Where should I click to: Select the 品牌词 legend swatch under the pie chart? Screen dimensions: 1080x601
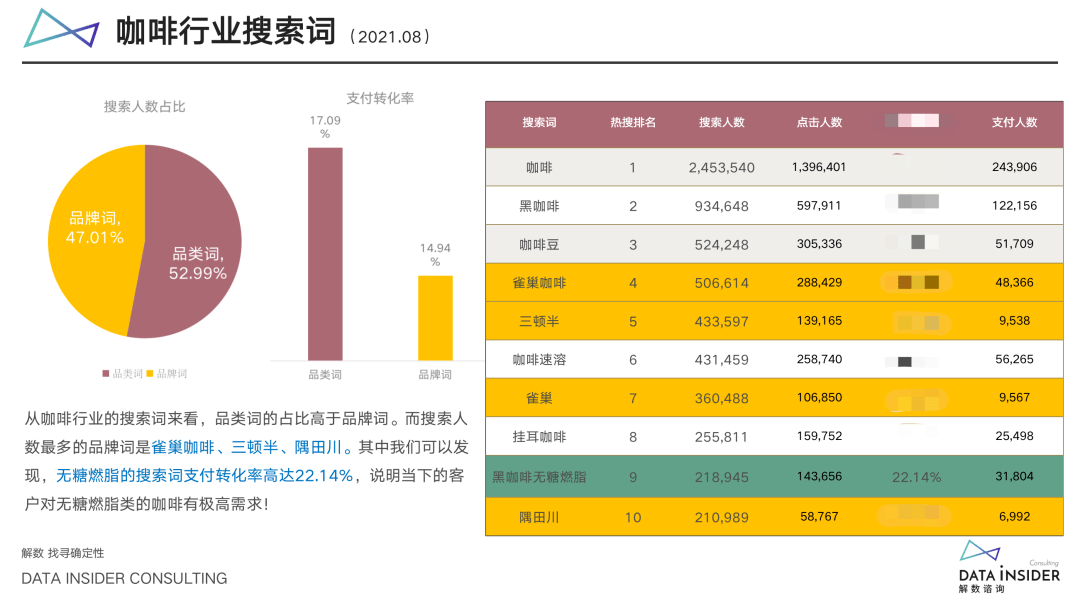pos(149,374)
